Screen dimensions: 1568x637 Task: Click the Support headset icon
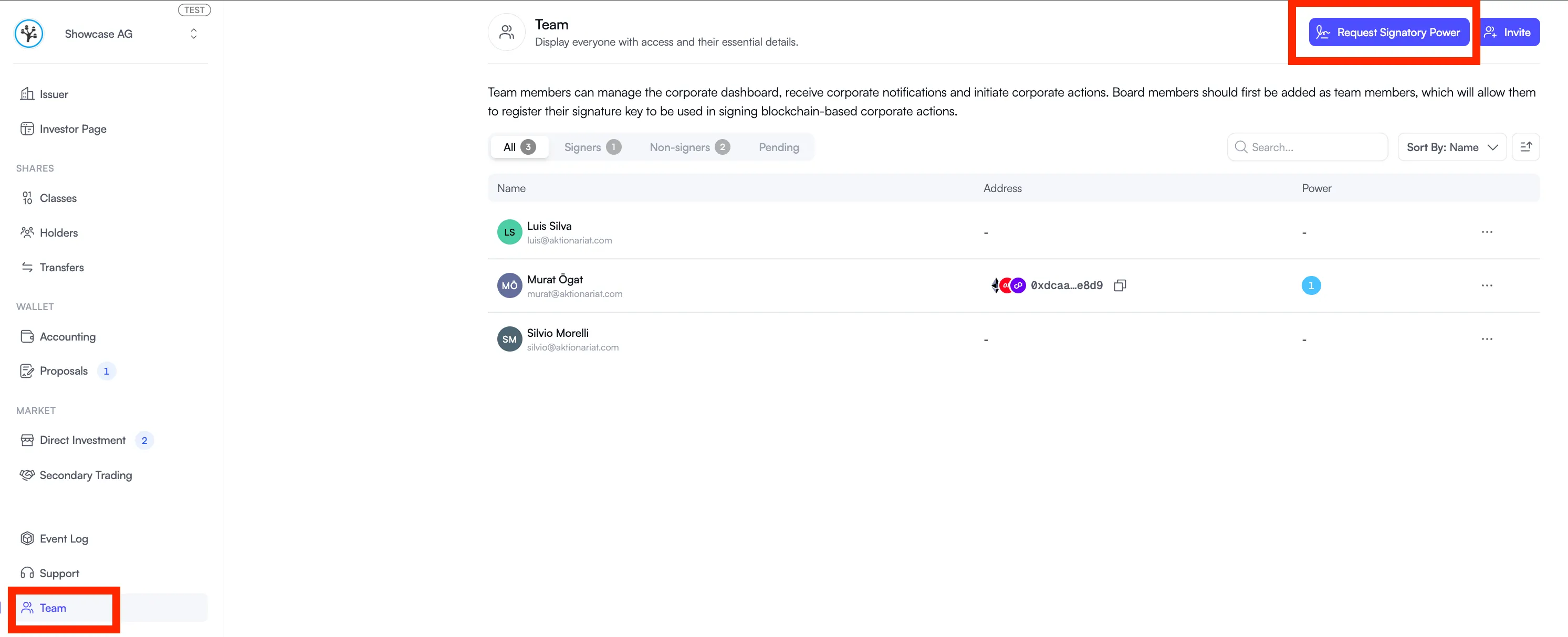pyautogui.click(x=27, y=572)
